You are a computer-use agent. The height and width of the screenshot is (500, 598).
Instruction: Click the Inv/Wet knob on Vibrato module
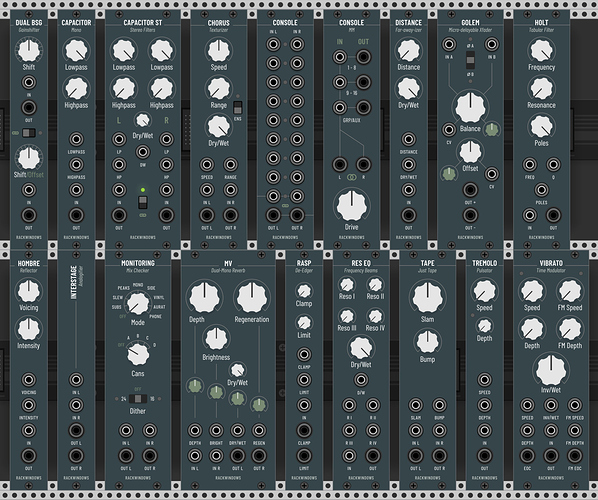pos(551,370)
